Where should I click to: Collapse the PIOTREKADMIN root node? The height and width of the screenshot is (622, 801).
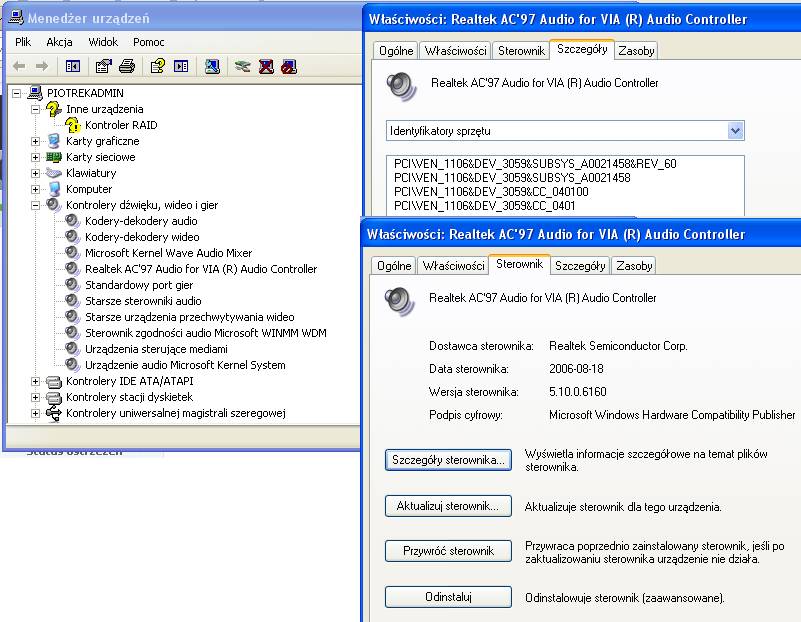click(x=16, y=93)
